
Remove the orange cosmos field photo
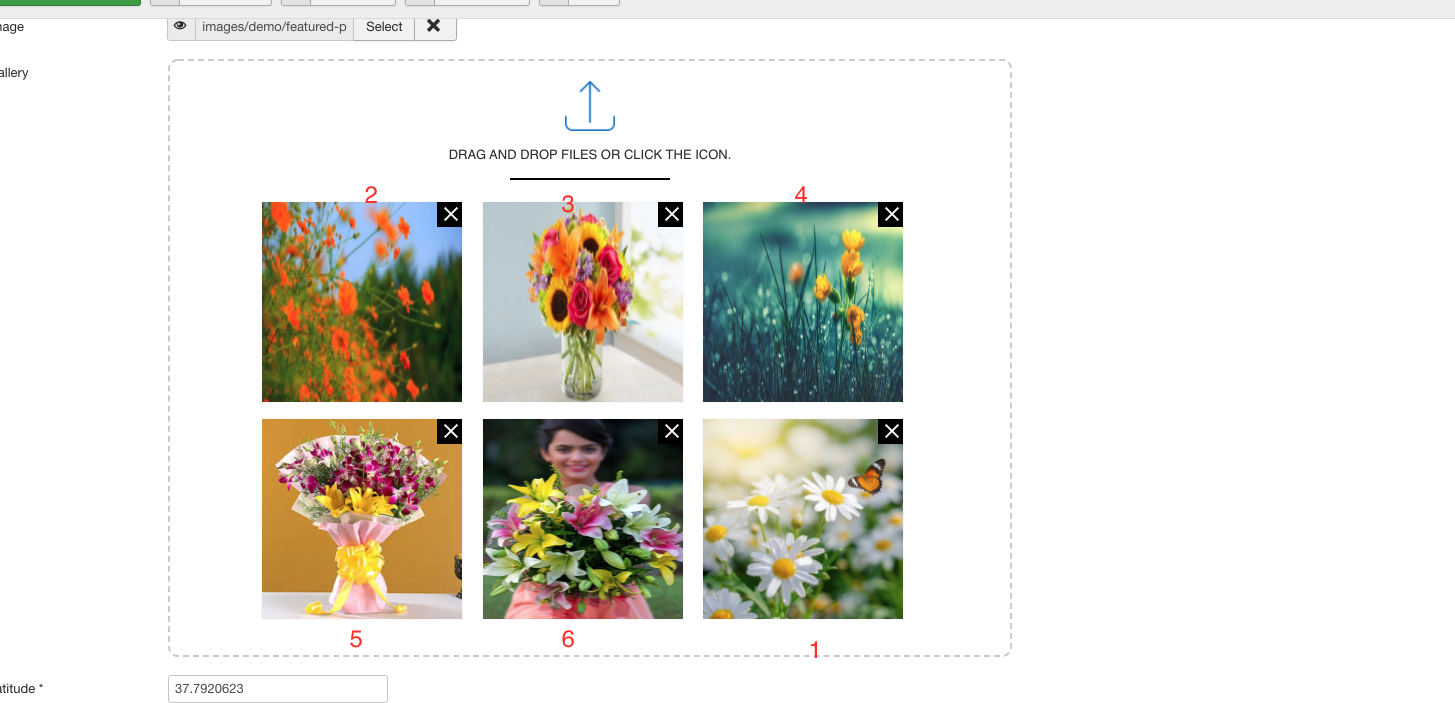pyautogui.click(x=450, y=215)
